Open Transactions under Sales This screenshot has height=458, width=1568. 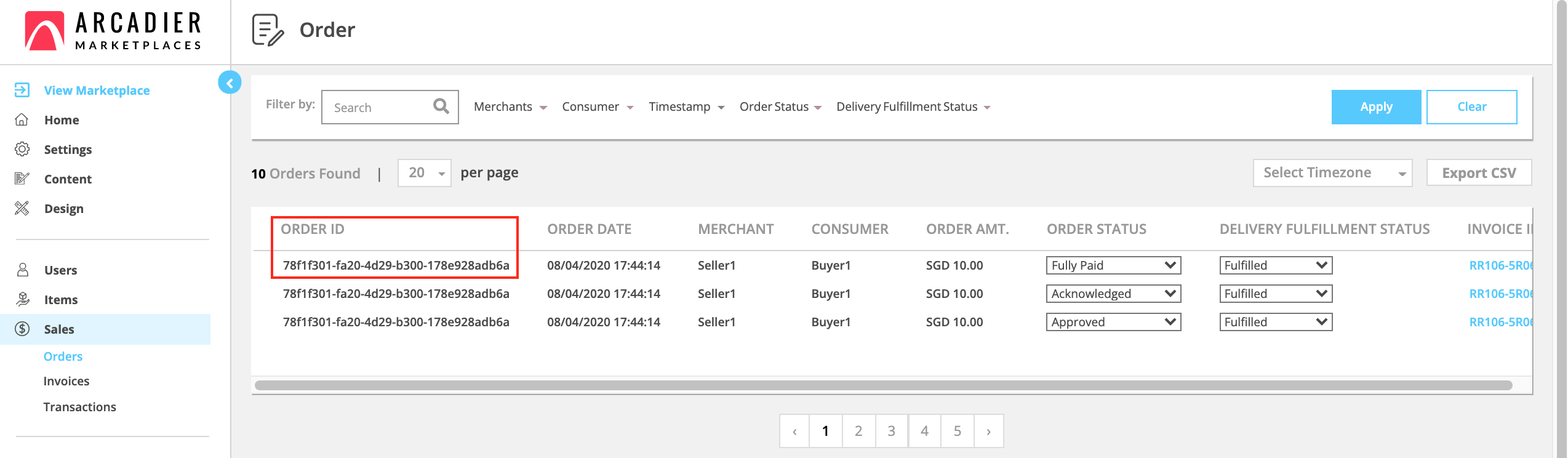click(x=79, y=407)
